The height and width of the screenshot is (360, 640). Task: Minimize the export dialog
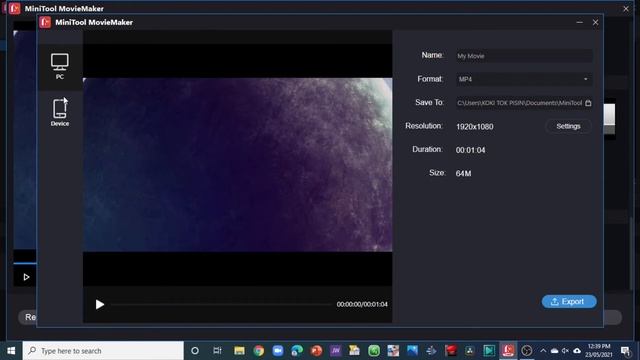(x=580, y=22)
